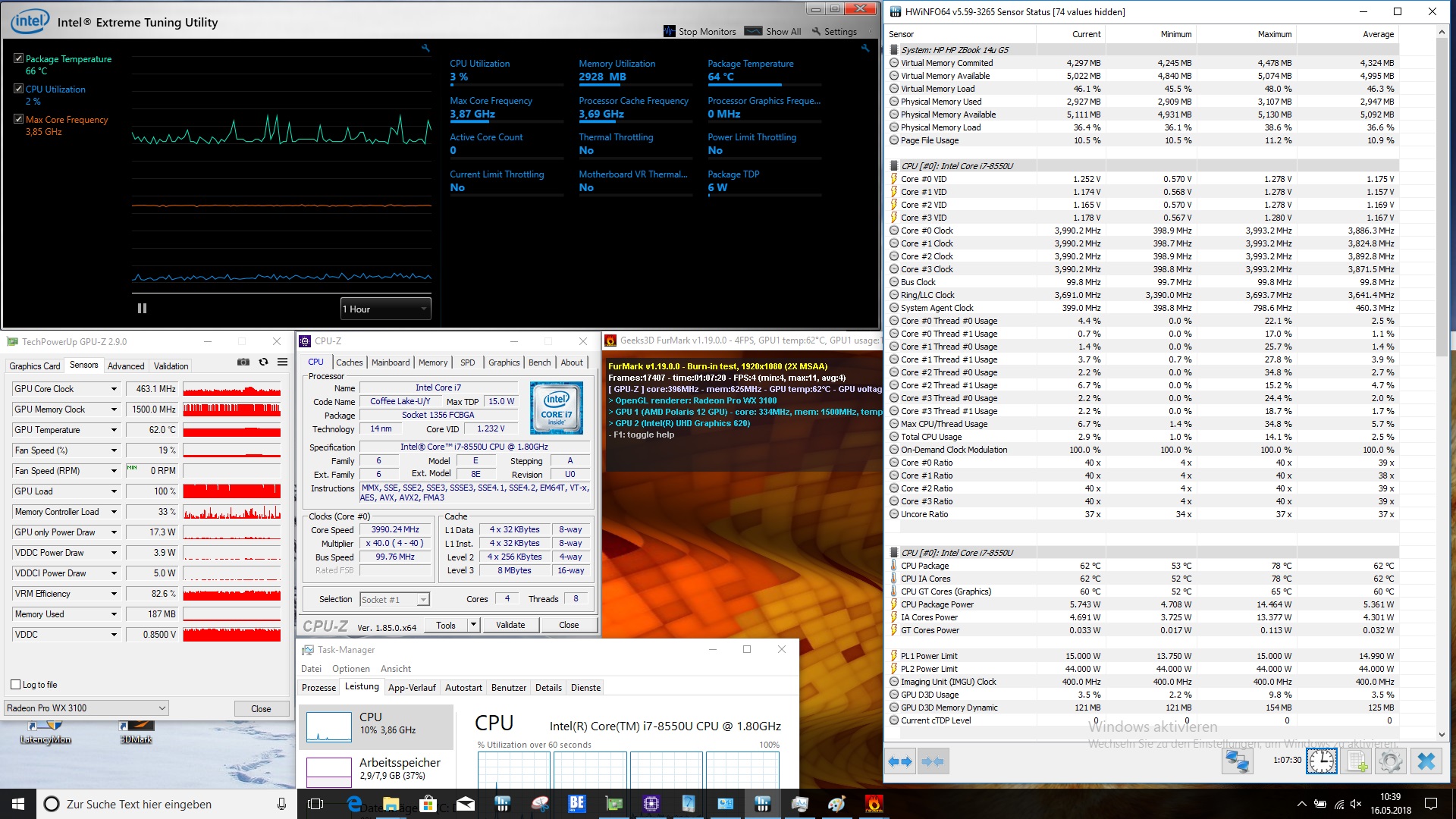Click the GPU-Z refresh icon
Image resolution: width=1456 pixels, height=819 pixels.
pos(264,362)
